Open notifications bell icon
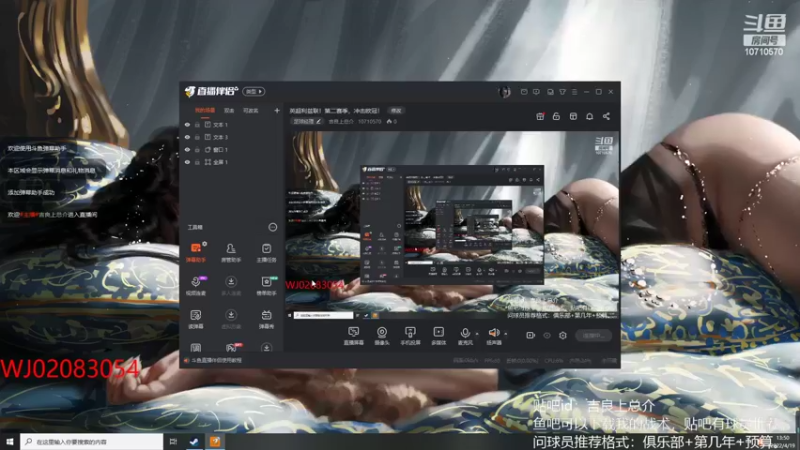This screenshot has height=450, width=800. (x=589, y=116)
